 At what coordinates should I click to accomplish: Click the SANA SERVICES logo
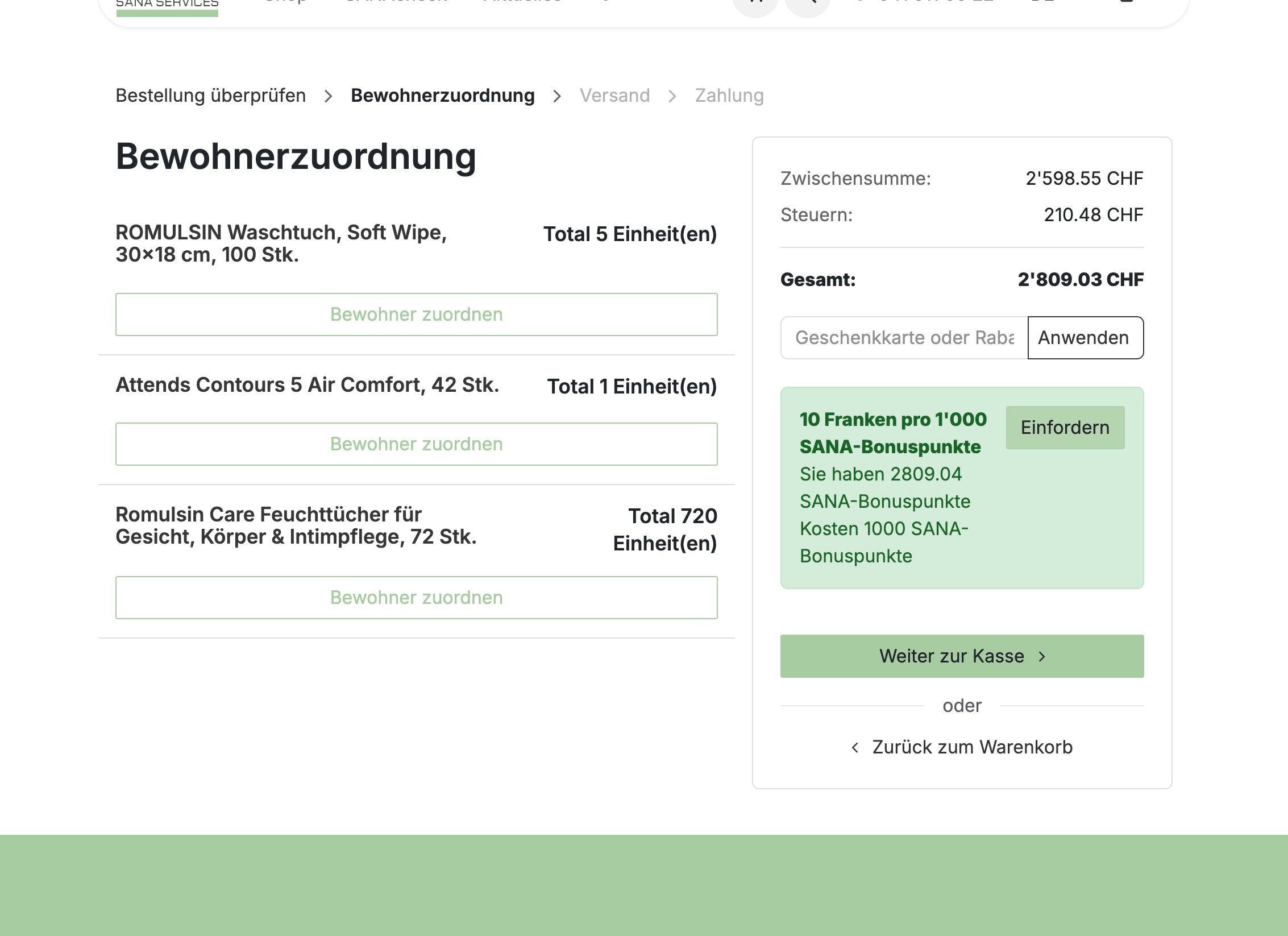click(167, 6)
